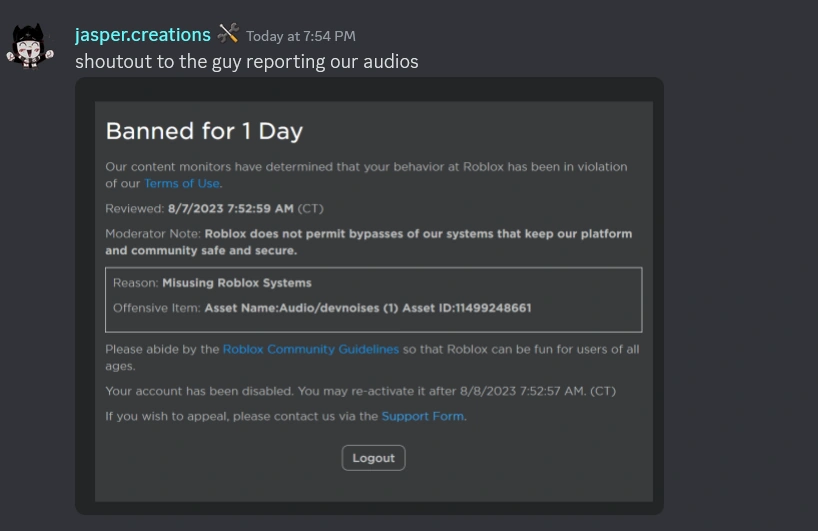The width and height of the screenshot is (818, 531).
Task: Click the Asset Name Audio/devnoises text
Action: 300,308
